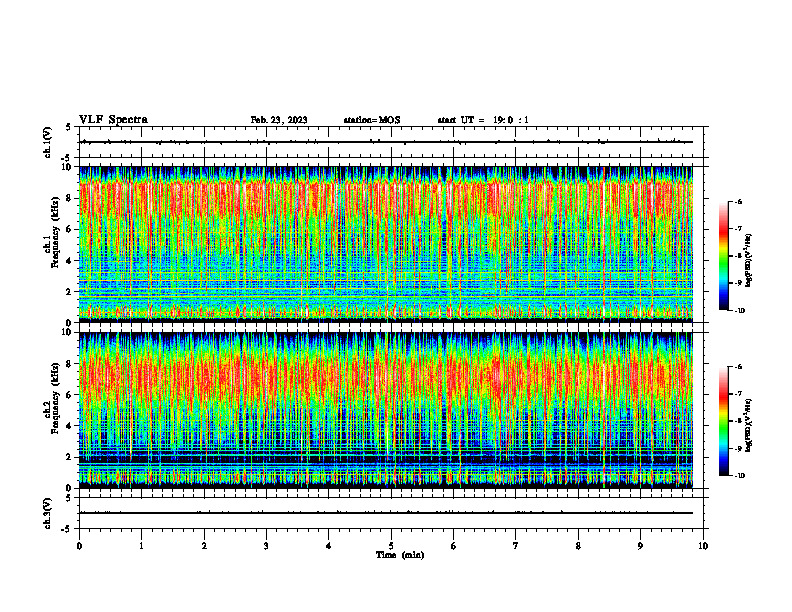Select the date text "Feb. 23, 2023"
This screenshot has height=612, width=792.
point(279,120)
